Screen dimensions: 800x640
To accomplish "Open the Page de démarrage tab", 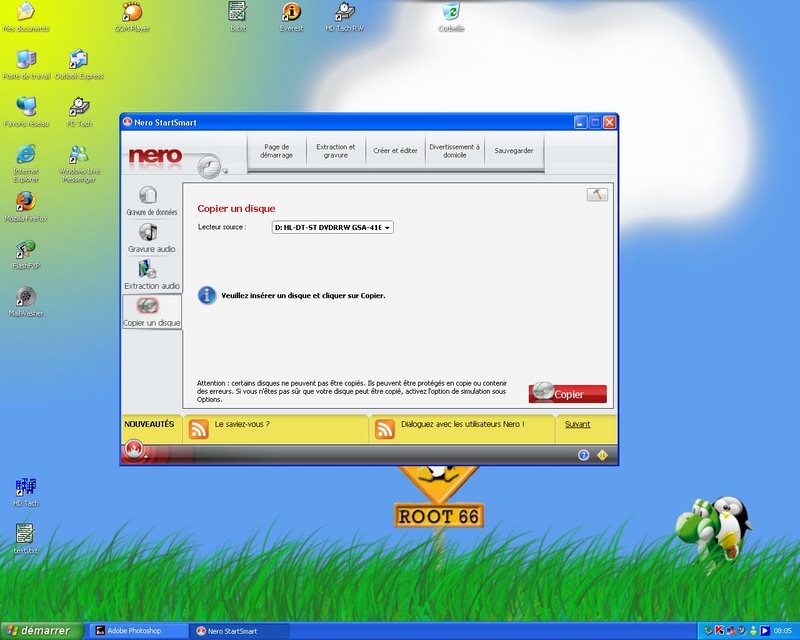I will [x=277, y=151].
